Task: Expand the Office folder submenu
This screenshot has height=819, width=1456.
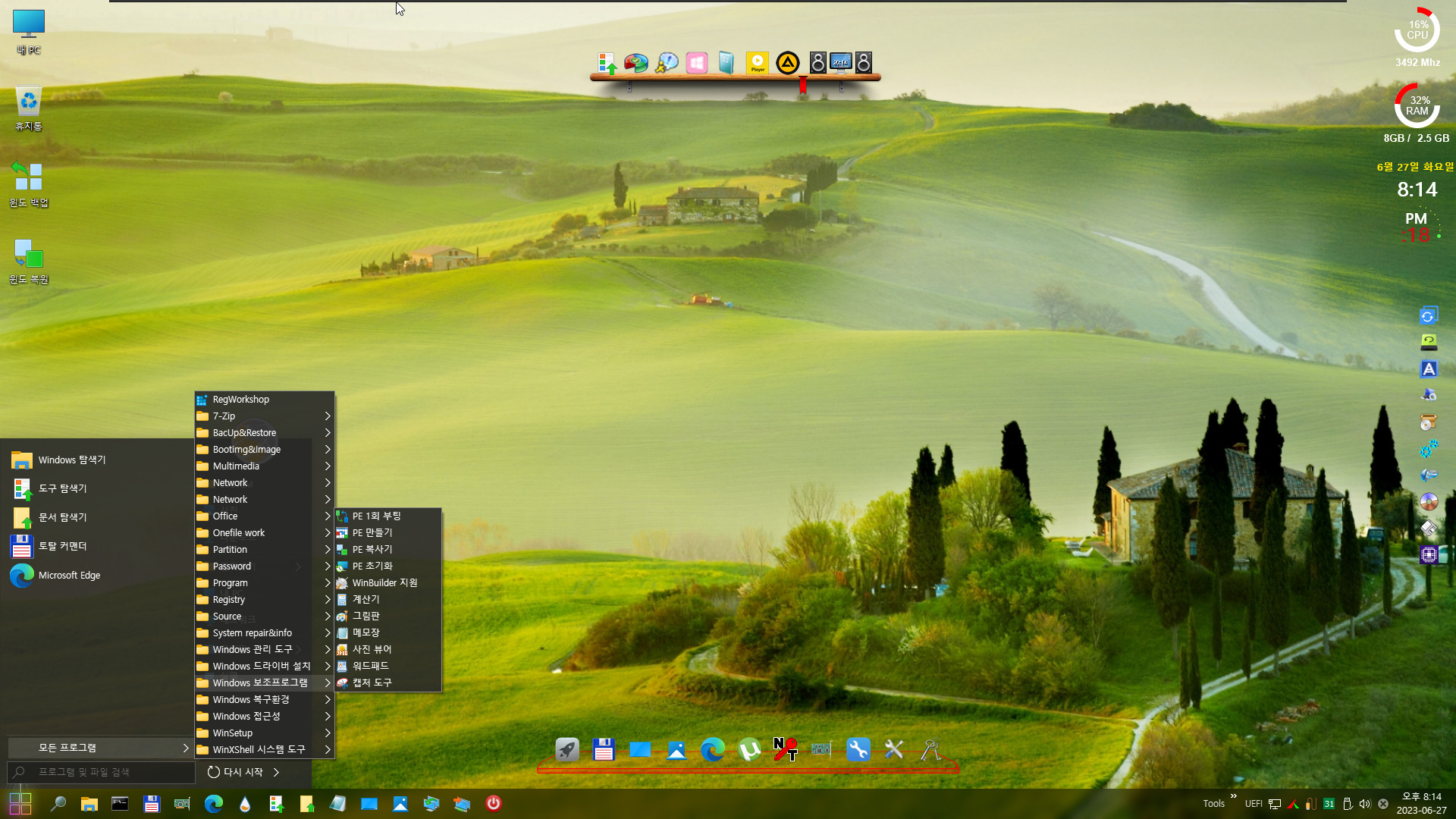Action: pos(264,516)
